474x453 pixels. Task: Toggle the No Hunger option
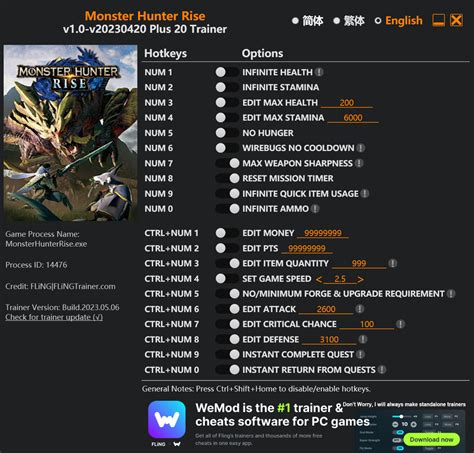227,133
